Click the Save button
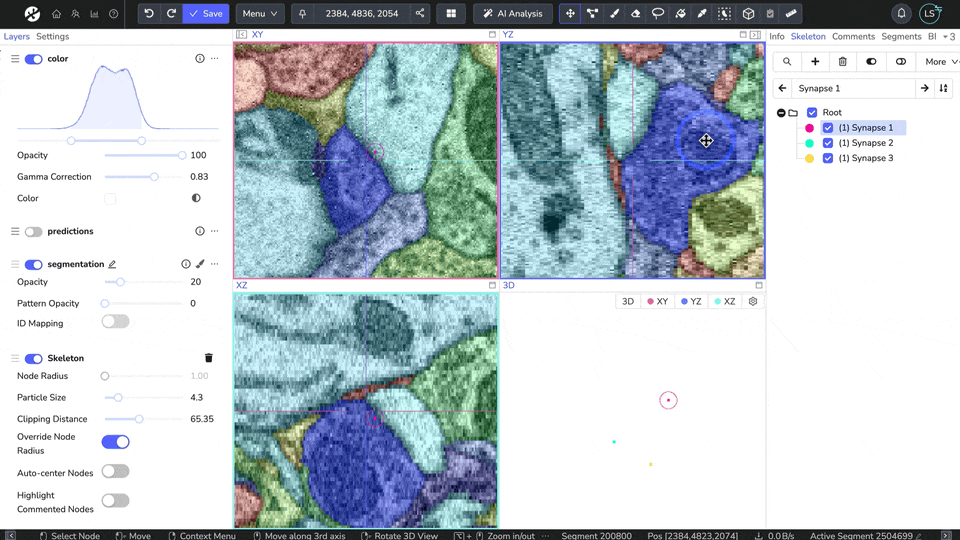960x540 pixels. (206, 14)
